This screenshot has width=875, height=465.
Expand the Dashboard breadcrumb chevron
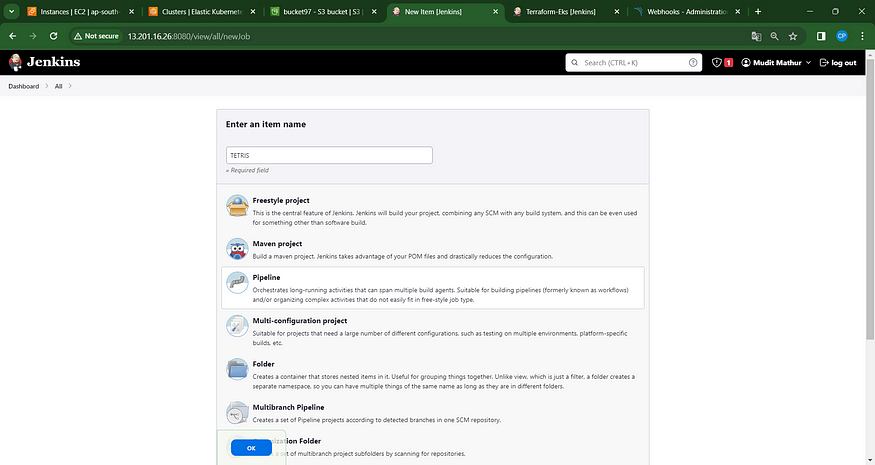coord(47,86)
